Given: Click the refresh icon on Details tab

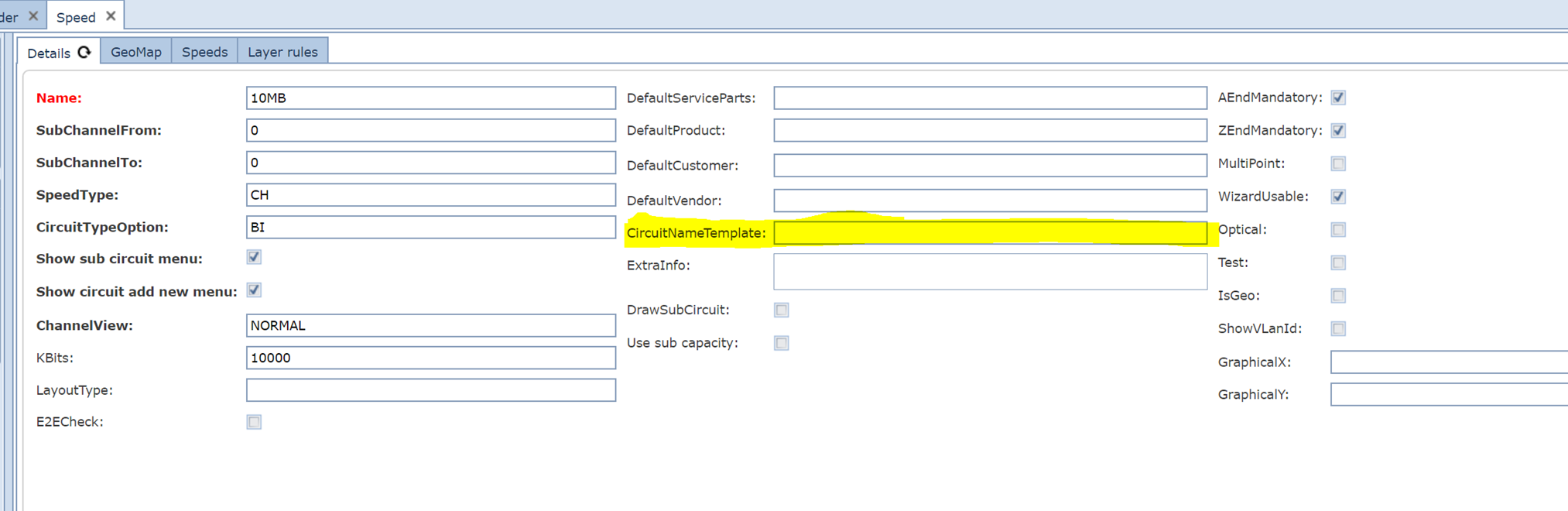Looking at the screenshot, I should coord(84,52).
